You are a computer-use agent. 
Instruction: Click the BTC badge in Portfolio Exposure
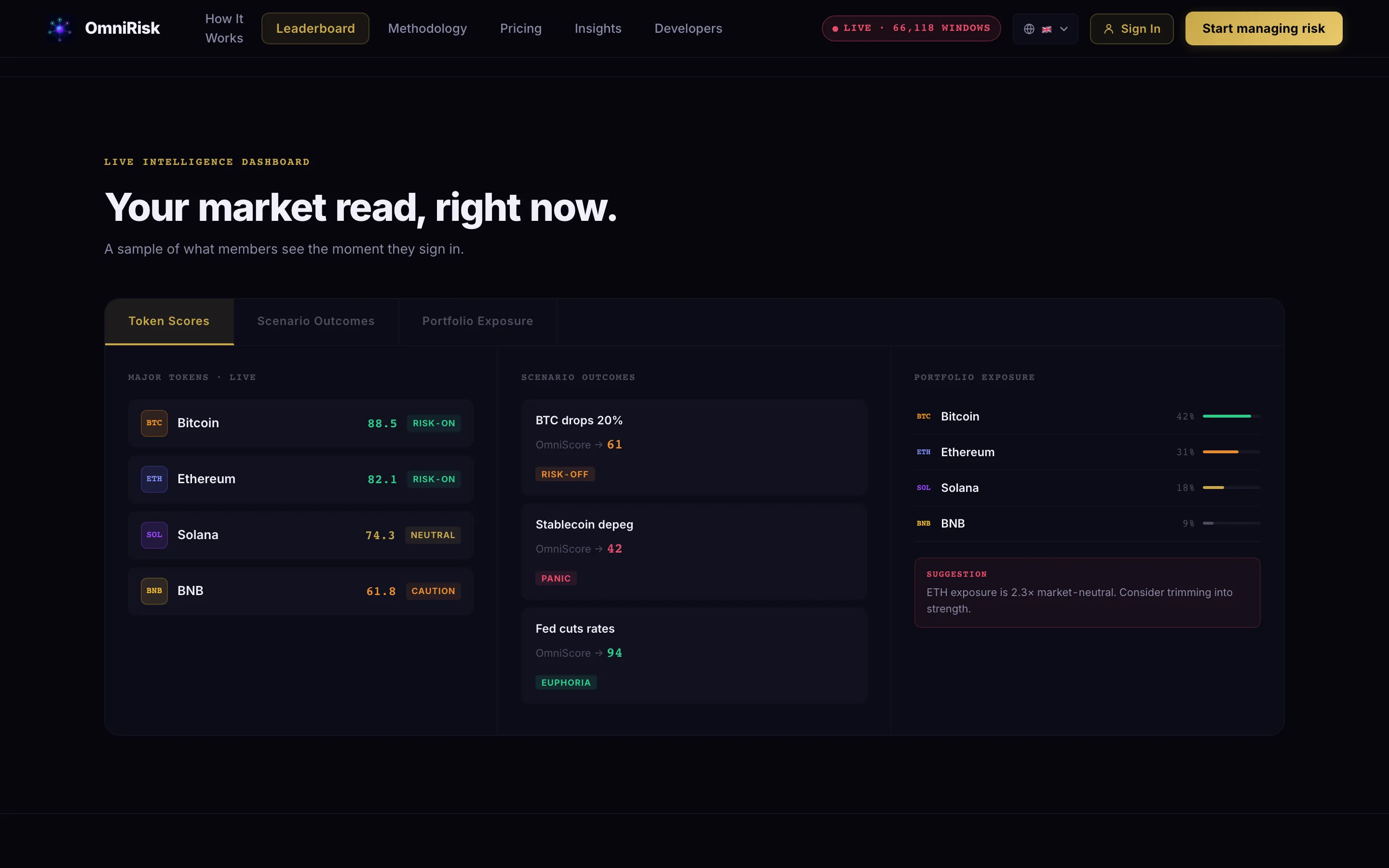tap(924, 416)
